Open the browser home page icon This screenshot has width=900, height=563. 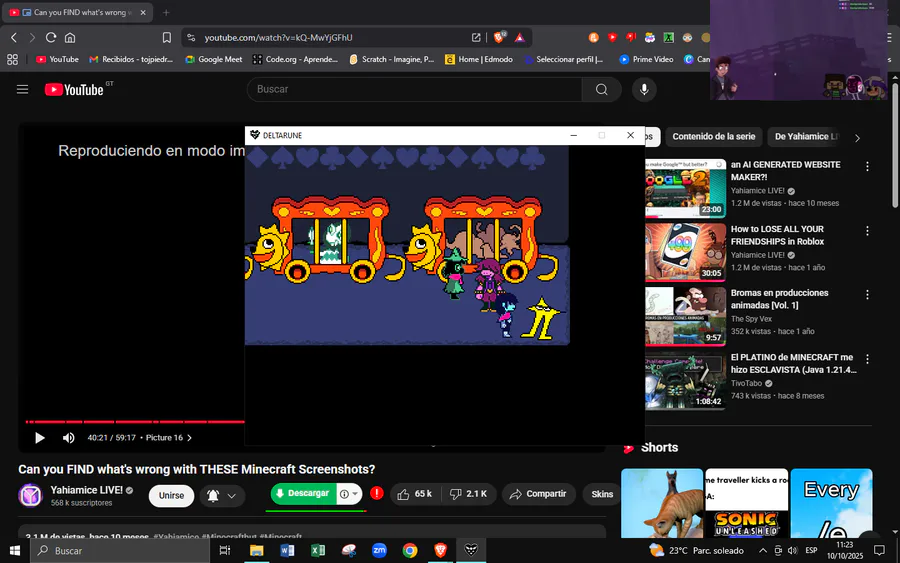click(x=69, y=37)
